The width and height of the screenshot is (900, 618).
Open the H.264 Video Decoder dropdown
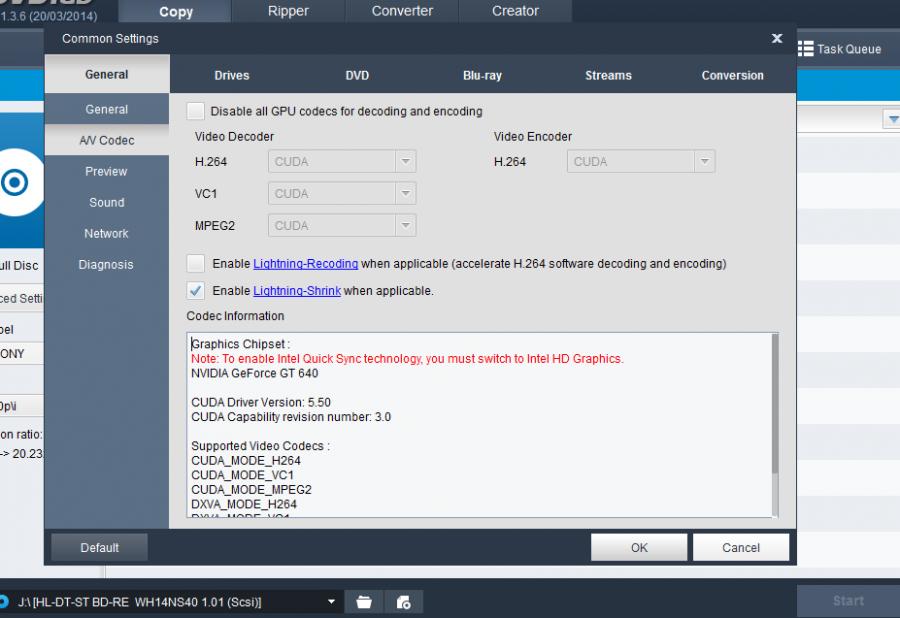pyautogui.click(x=342, y=162)
